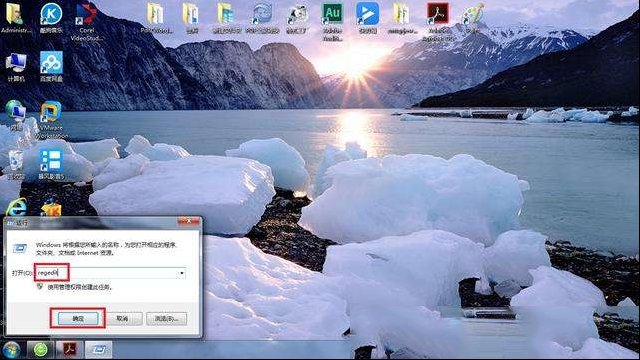Launch the Adobe Audition Au shortcut
Screen dimensions: 640x360
[332, 21]
